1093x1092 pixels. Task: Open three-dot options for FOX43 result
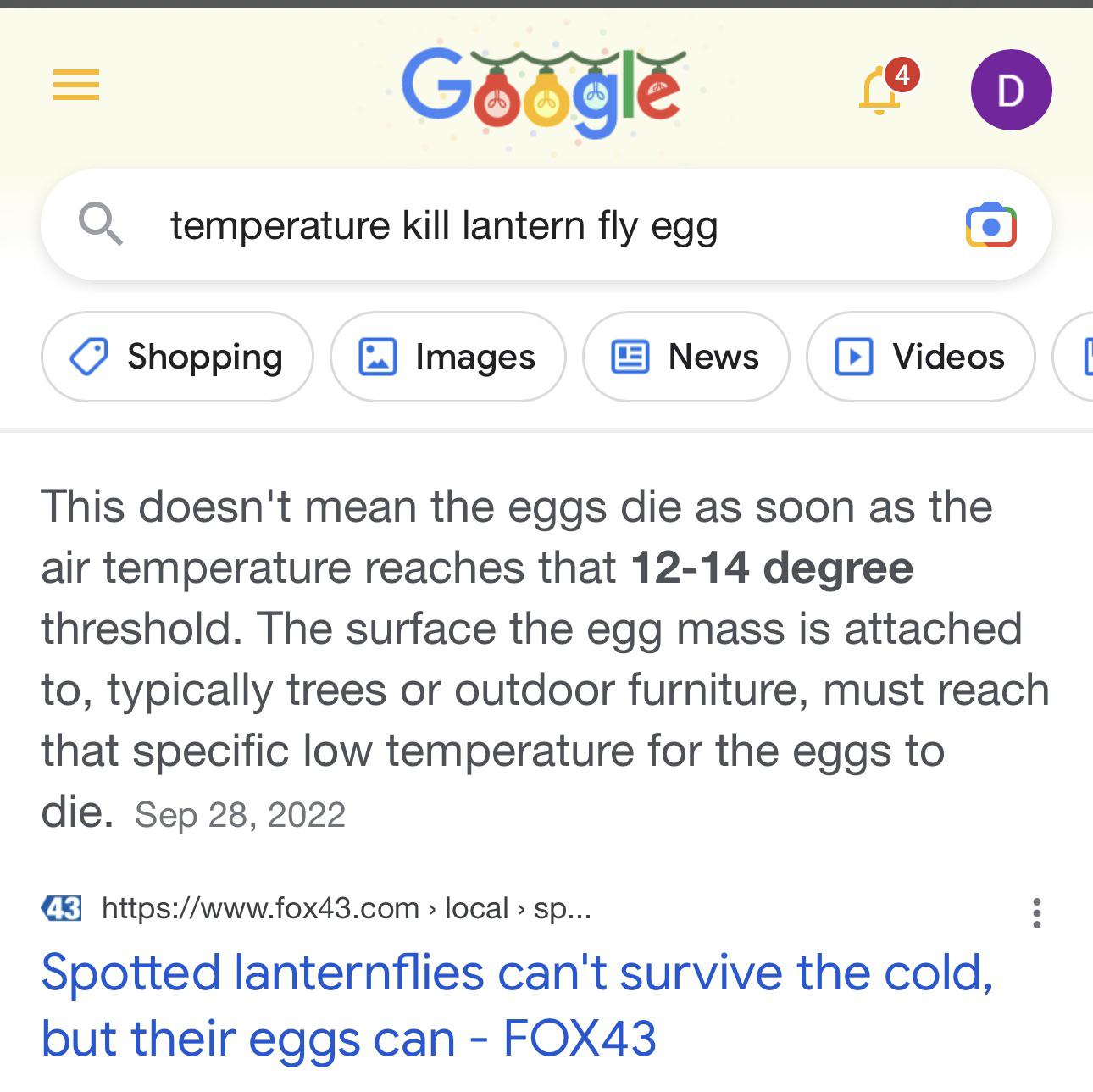1036,913
